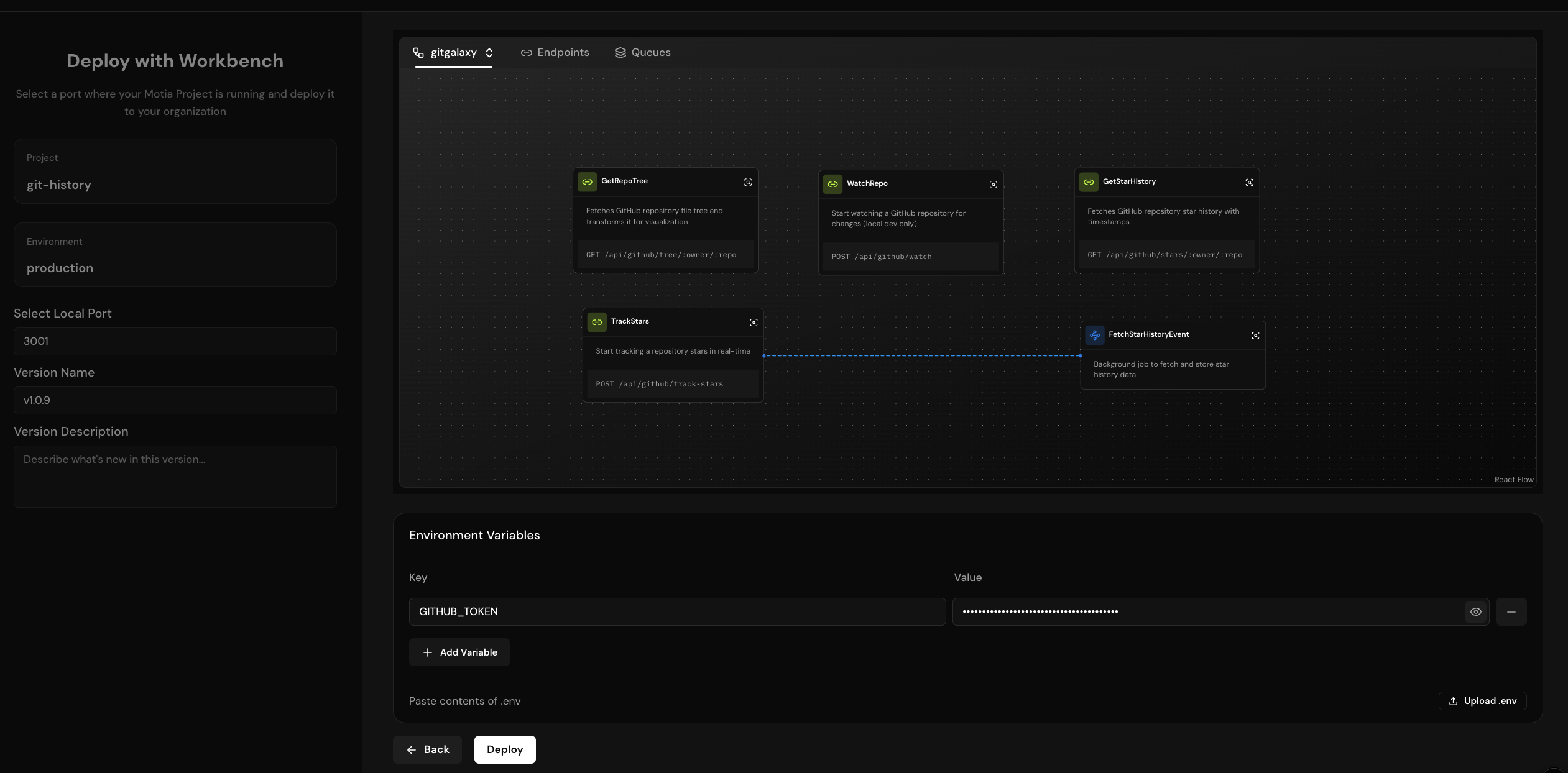
Task: Click the expand icon on WatchRepo node
Action: tap(992, 184)
